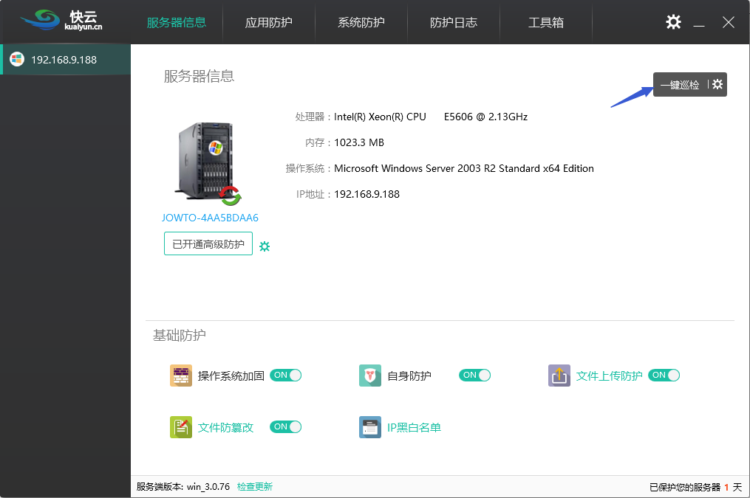Click the operating system hardening icon
Viewport: 750px width, 498px height.
click(x=181, y=376)
